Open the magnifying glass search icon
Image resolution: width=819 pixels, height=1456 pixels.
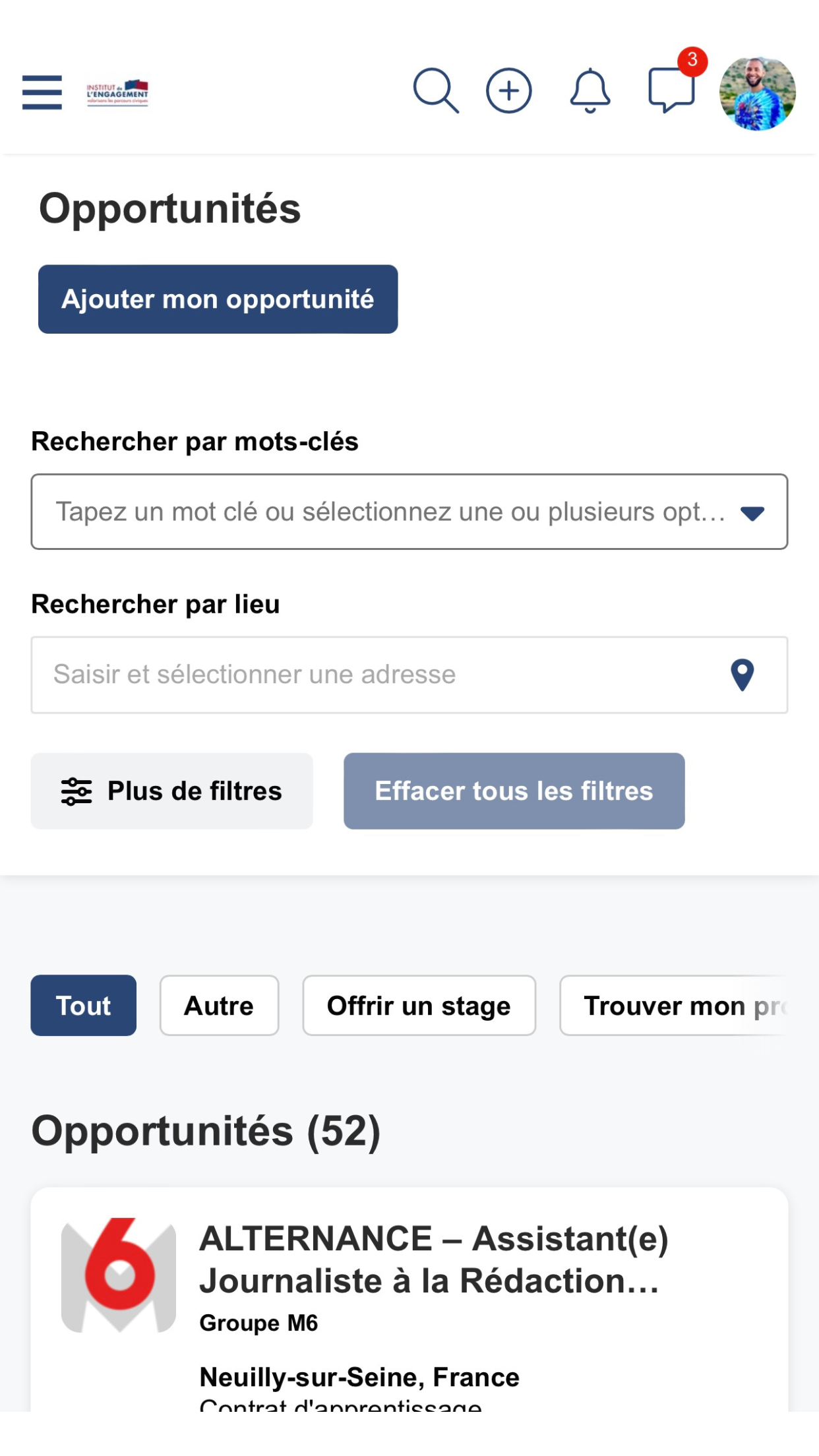coord(436,91)
